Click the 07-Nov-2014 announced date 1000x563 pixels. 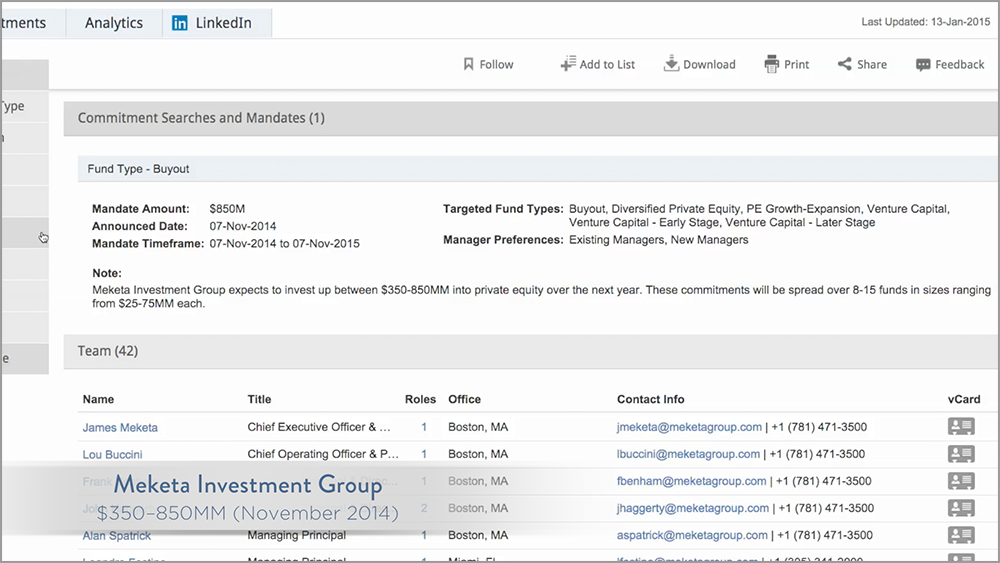point(243,226)
